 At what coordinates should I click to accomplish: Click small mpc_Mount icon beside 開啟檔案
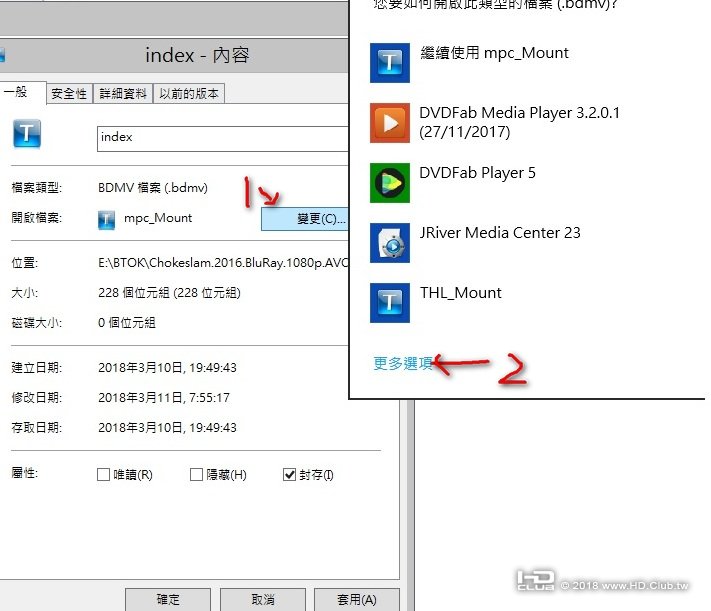click(x=106, y=220)
